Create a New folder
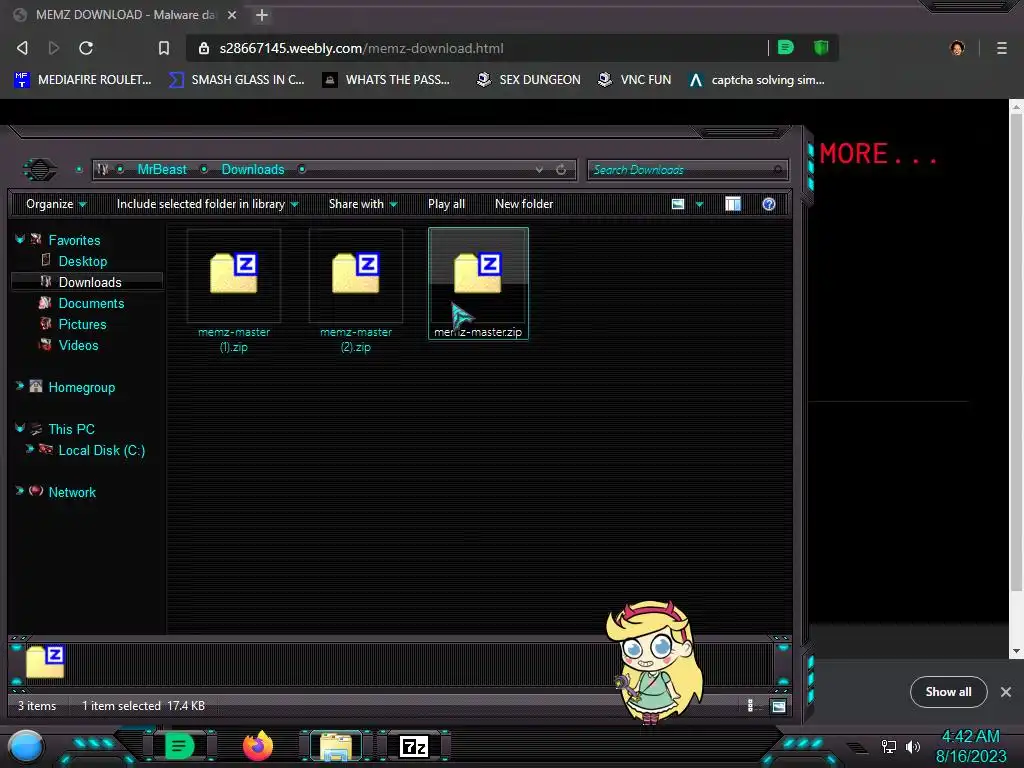This screenshot has height=768, width=1024. 524,204
